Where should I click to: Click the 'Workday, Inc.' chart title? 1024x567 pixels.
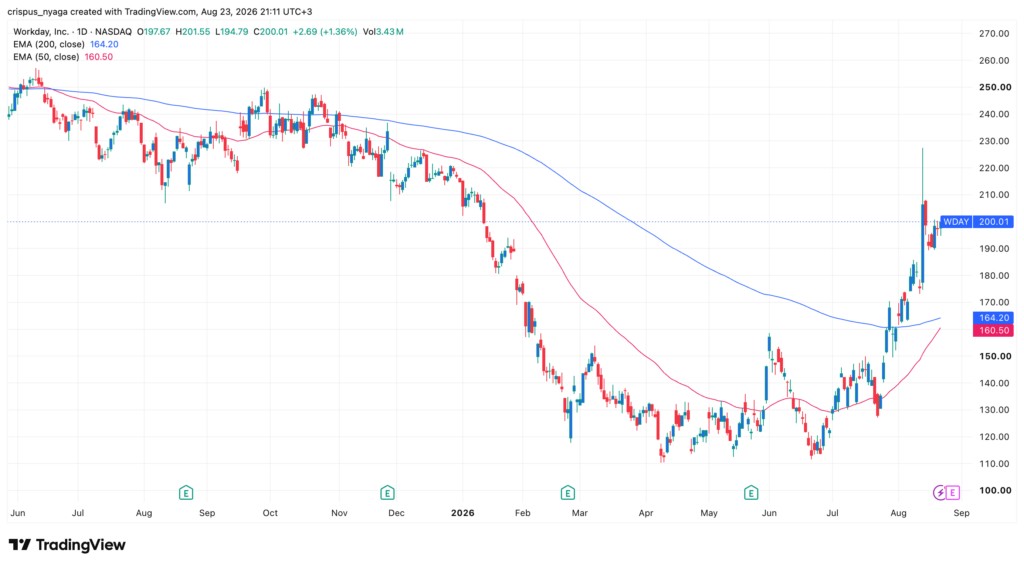pos(41,31)
